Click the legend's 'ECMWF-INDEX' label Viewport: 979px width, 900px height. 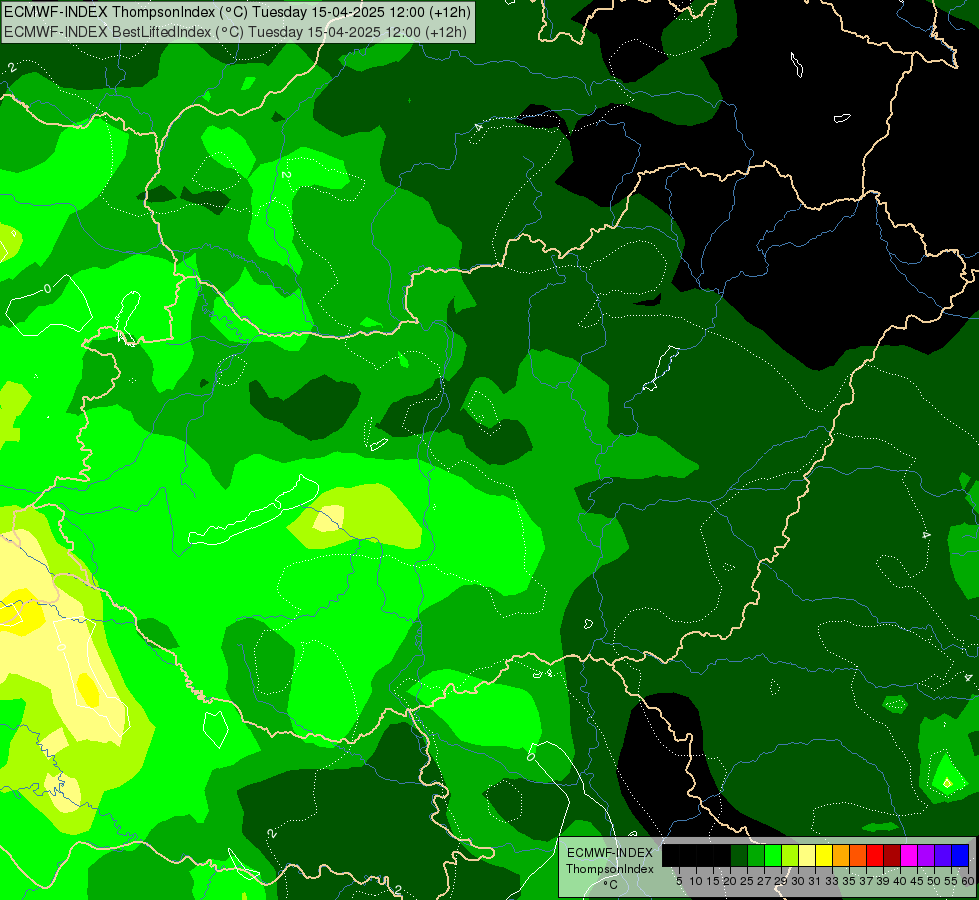coord(610,853)
